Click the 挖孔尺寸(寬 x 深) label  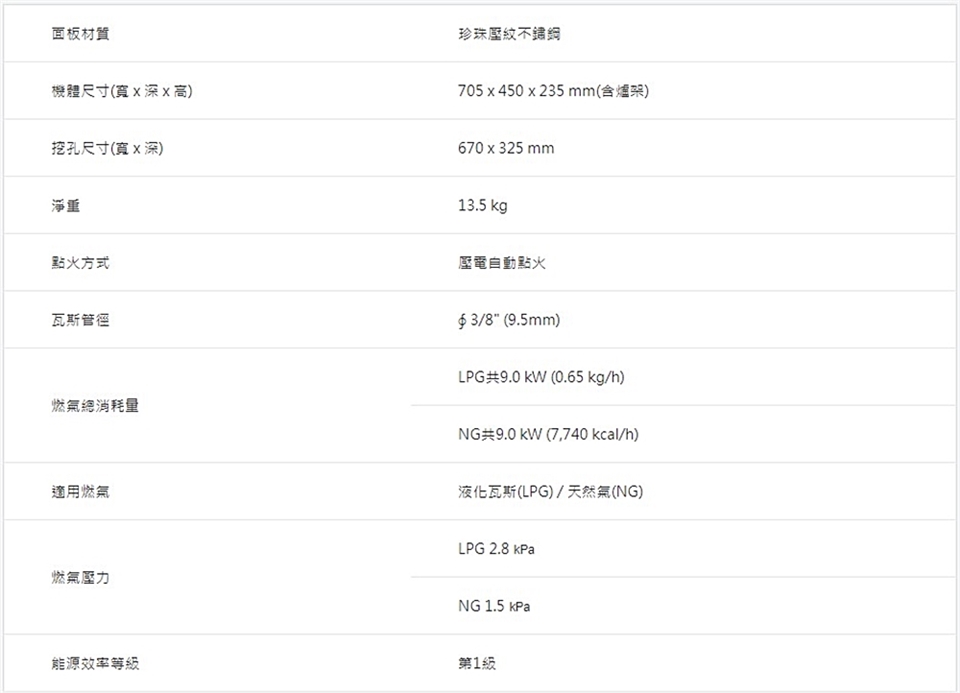(108, 149)
